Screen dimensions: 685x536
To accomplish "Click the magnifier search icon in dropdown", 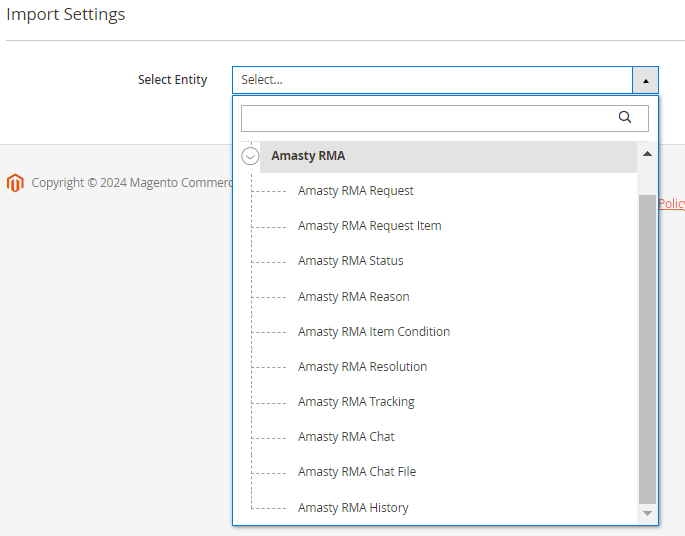I will [x=625, y=117].
